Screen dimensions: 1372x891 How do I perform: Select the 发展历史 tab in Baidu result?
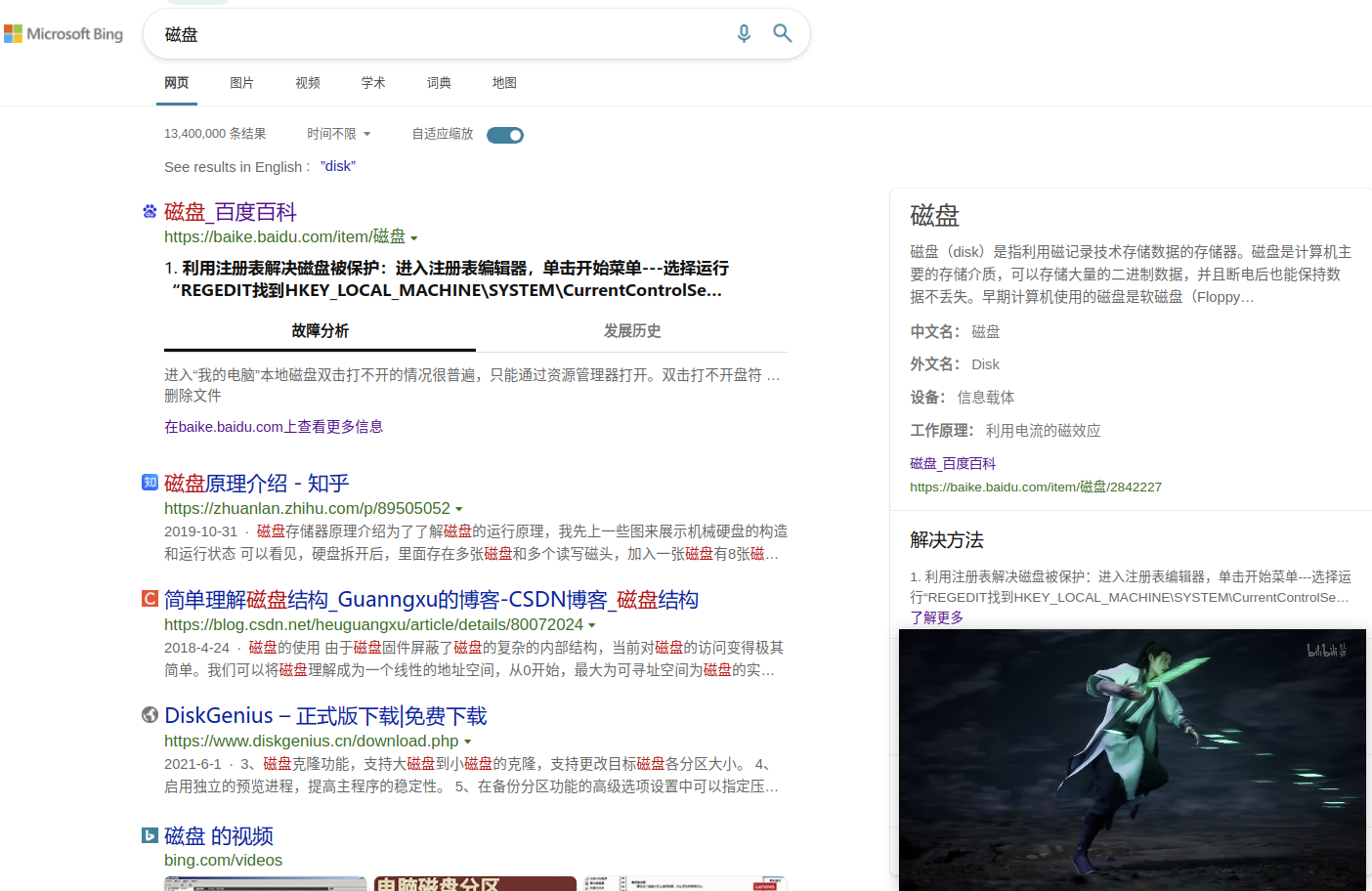pos(631,331)
